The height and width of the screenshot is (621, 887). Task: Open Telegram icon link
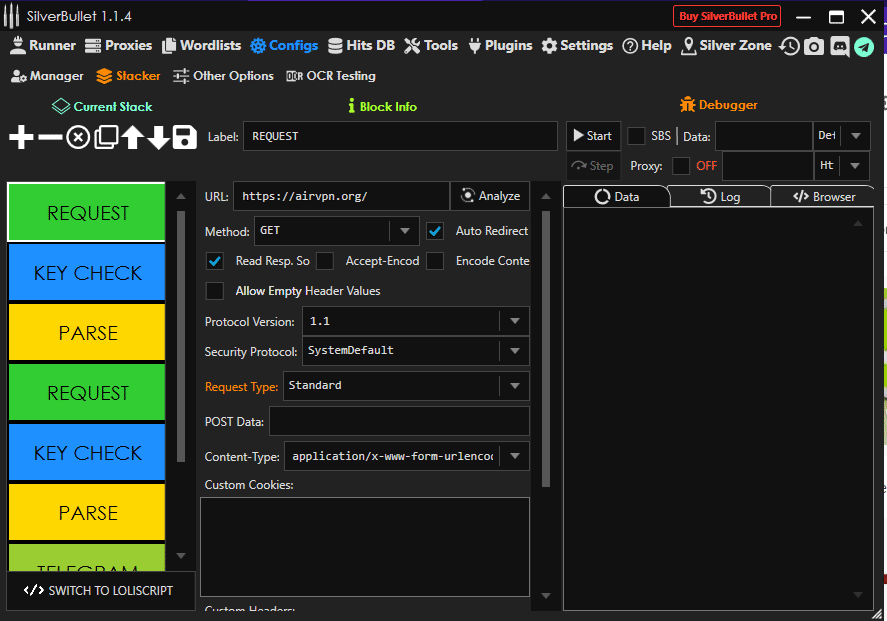[x=864, y=46]
